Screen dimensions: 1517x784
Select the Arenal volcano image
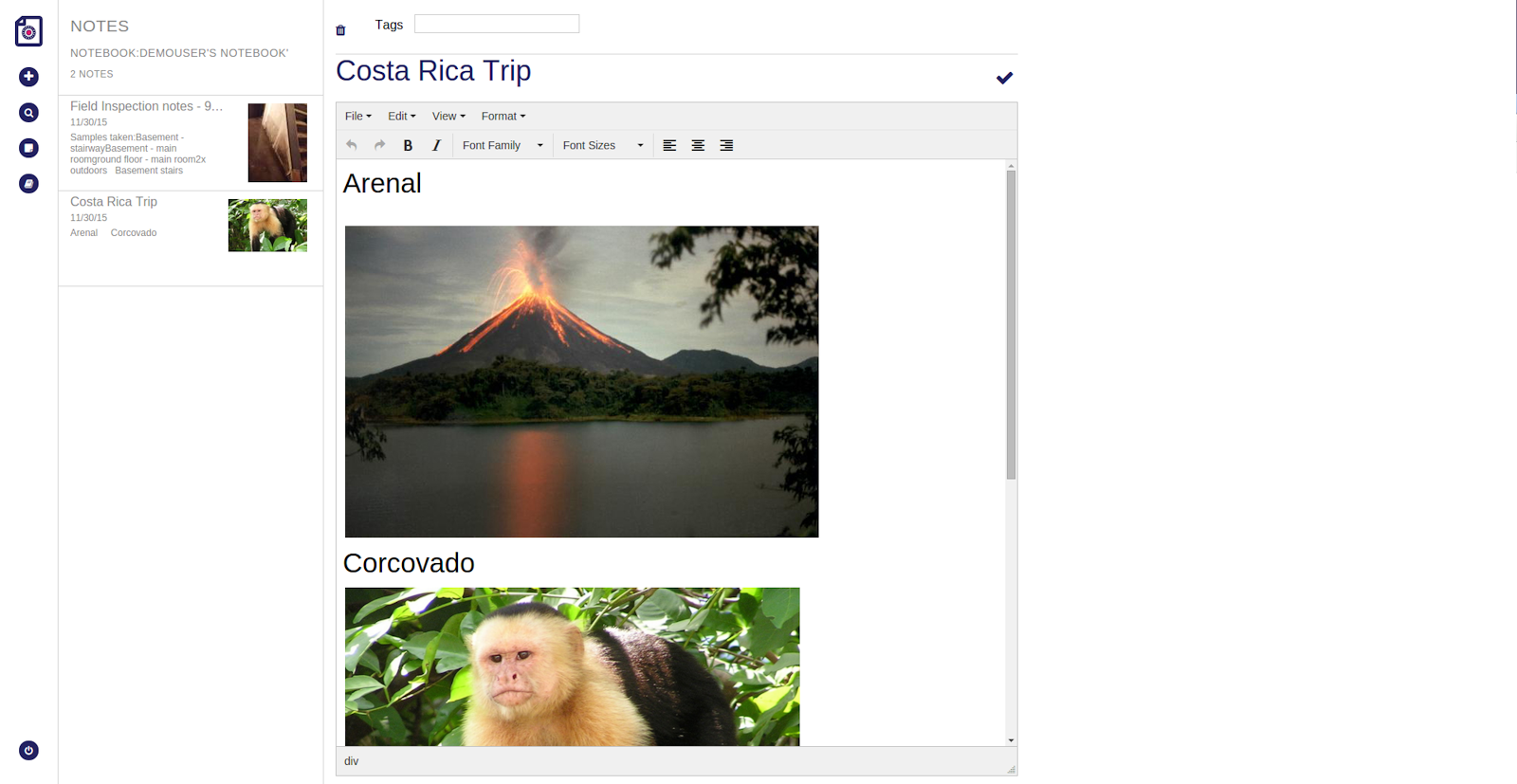(581, 381)
